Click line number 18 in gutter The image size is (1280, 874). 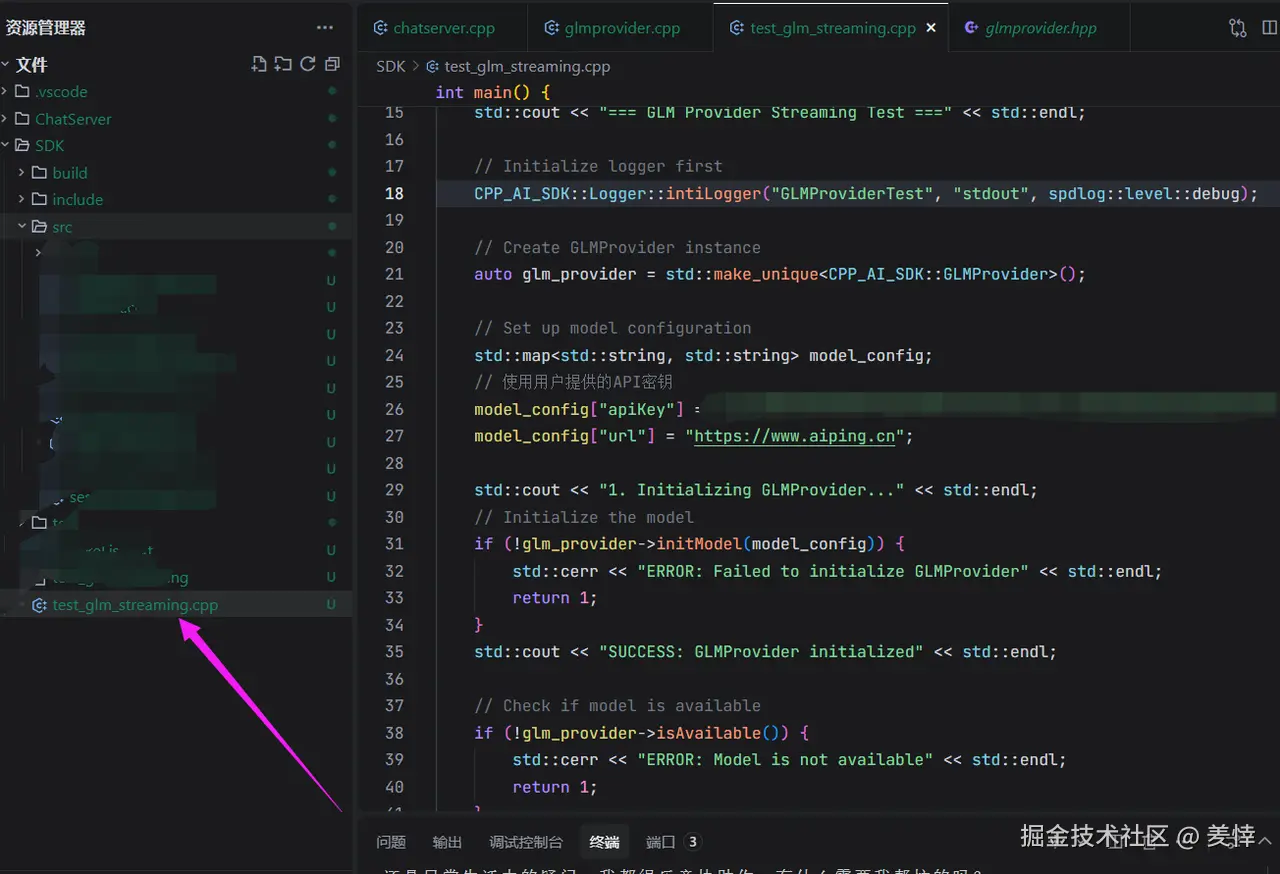click(x=394, y=193)
